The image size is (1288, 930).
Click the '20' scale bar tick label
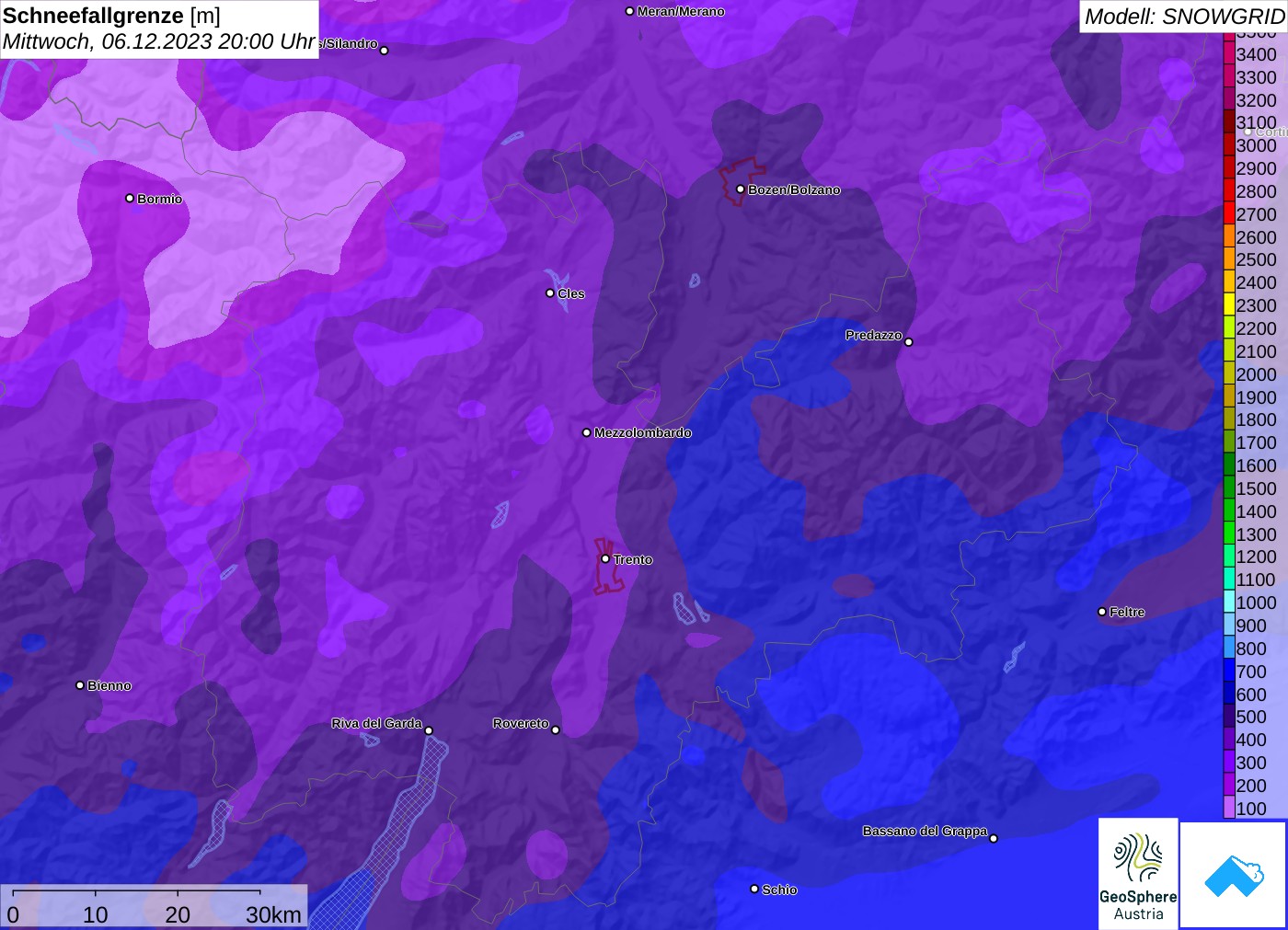[178, 914]
